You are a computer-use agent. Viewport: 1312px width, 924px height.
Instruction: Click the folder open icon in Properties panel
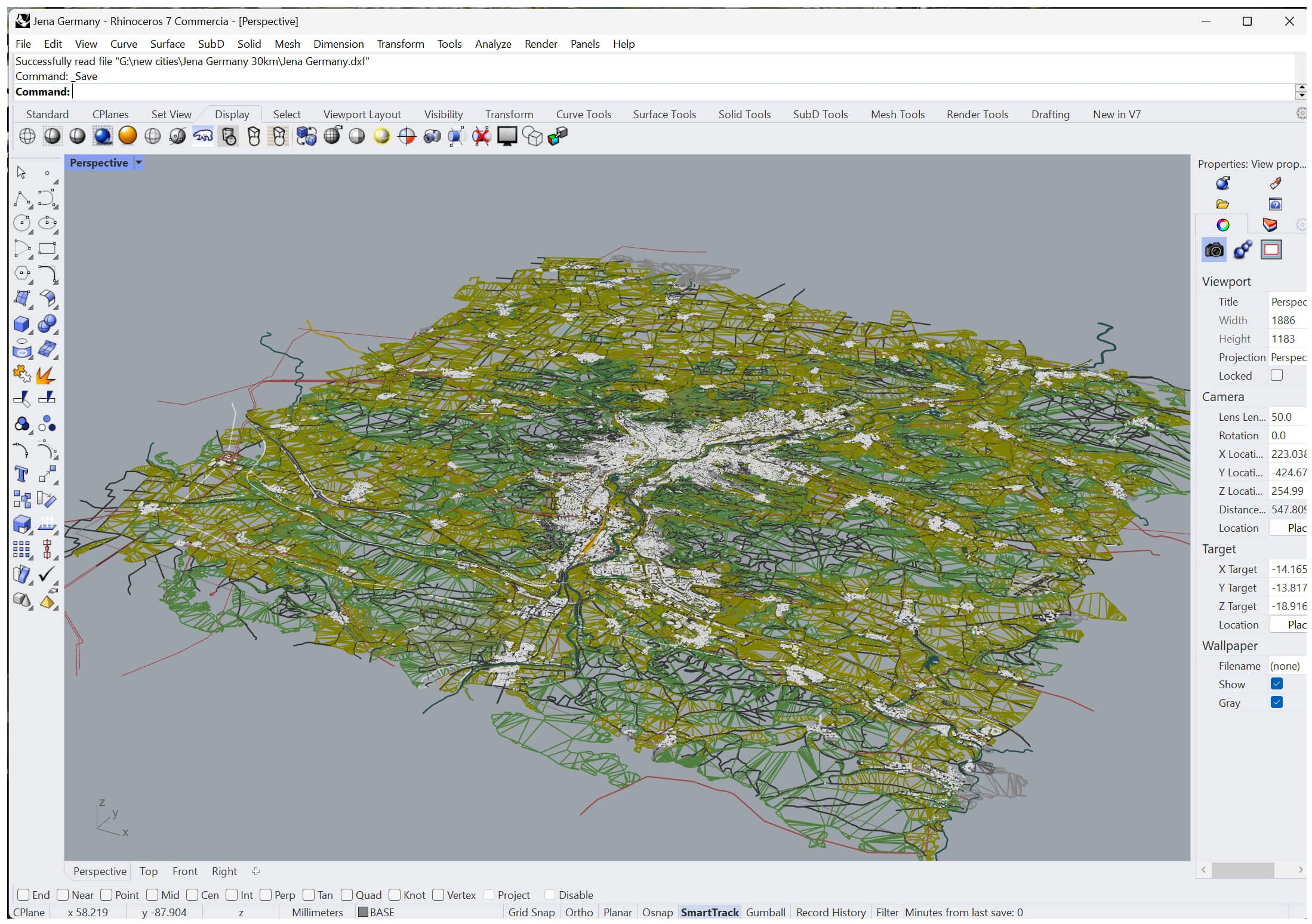pyautogui.click(x=1222, y=204)
